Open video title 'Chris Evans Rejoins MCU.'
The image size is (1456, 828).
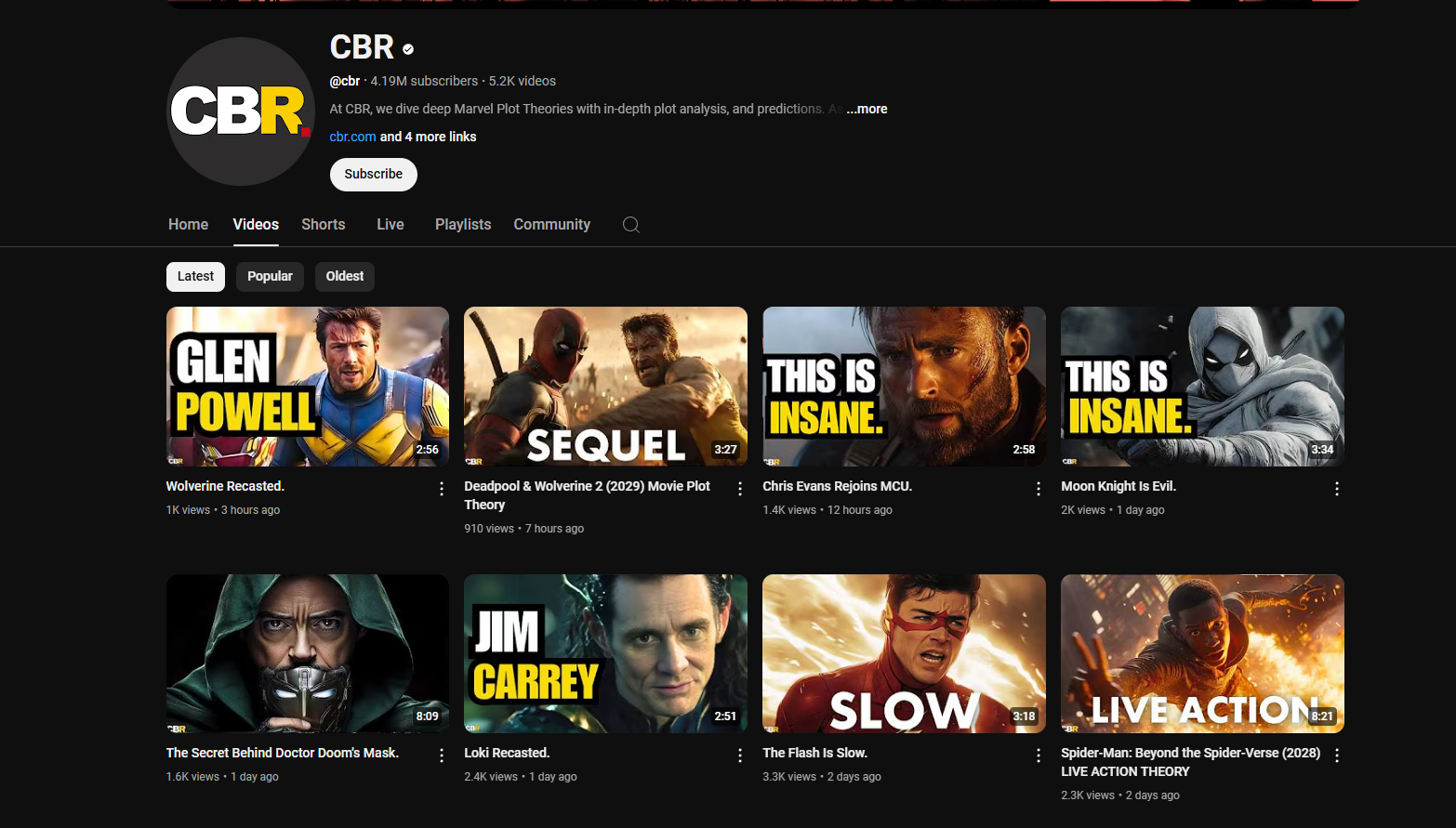coord(837,486)
